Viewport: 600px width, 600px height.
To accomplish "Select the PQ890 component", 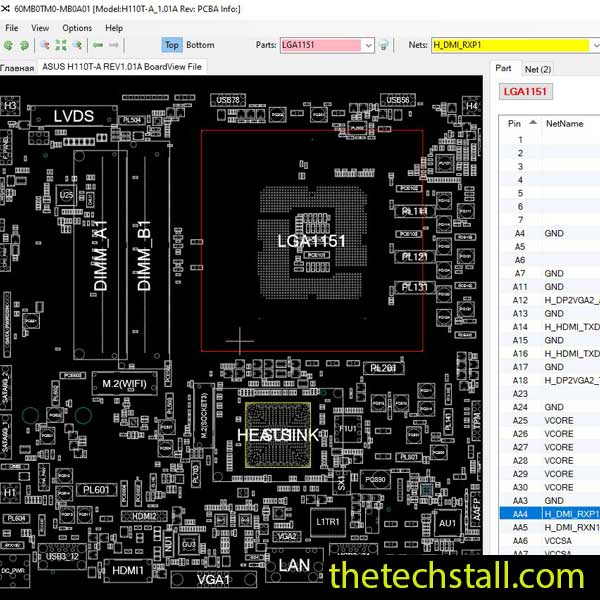I will coord(375,479).
